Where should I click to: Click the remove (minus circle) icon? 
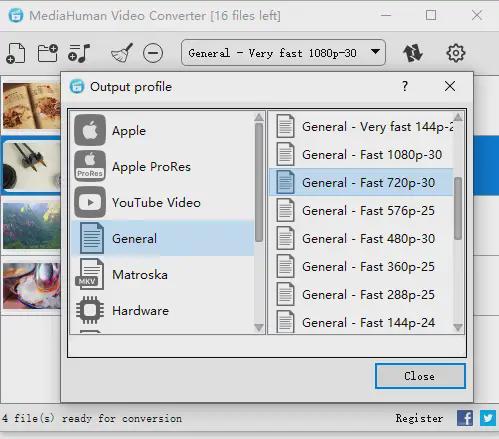[x=153, y=53]
